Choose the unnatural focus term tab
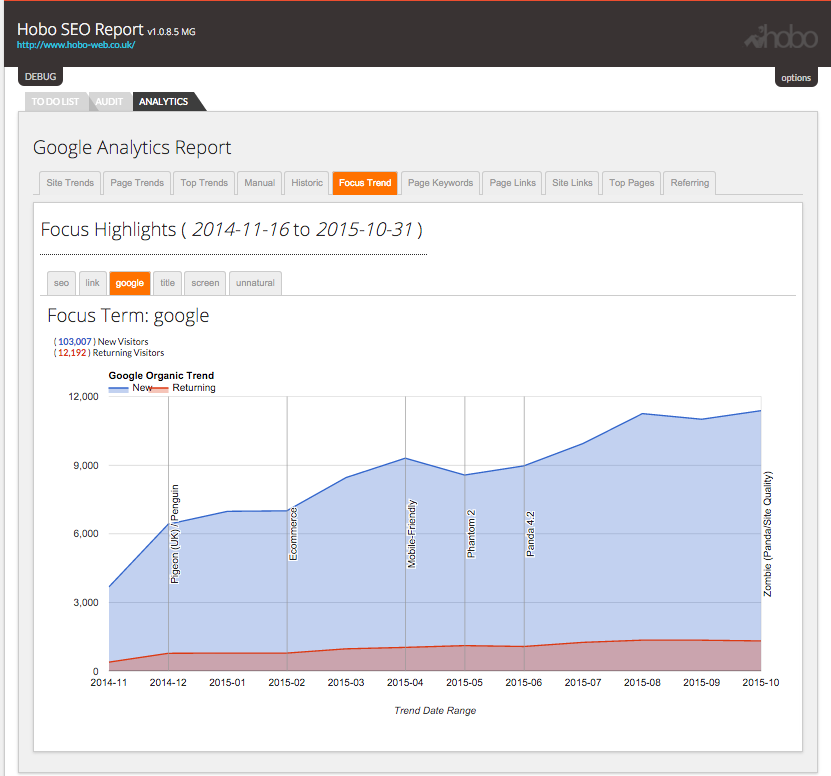 pos(255,283)
